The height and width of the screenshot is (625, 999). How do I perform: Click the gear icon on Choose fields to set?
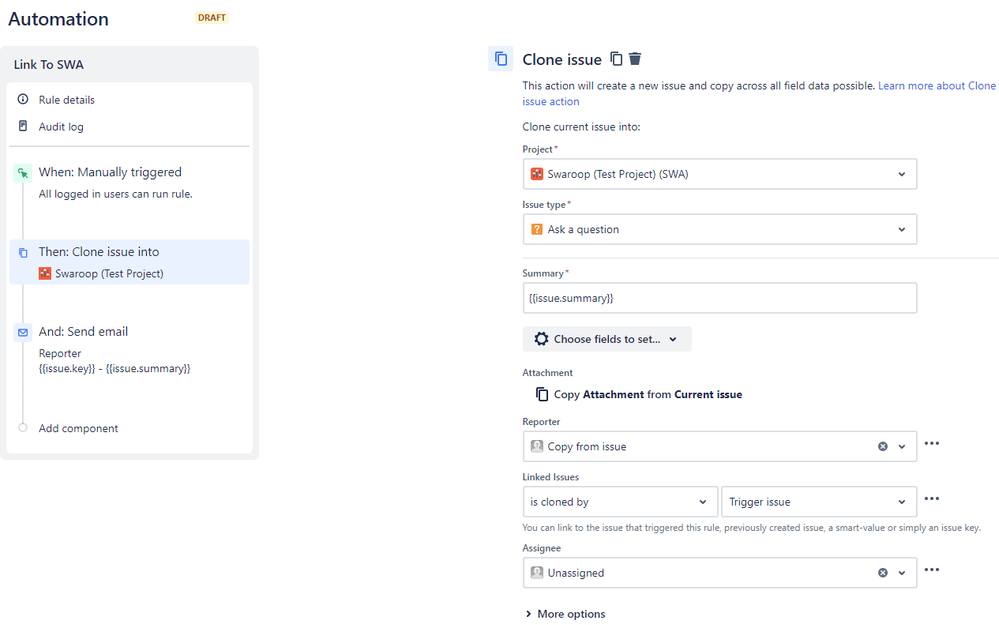[x=541, y=339]
